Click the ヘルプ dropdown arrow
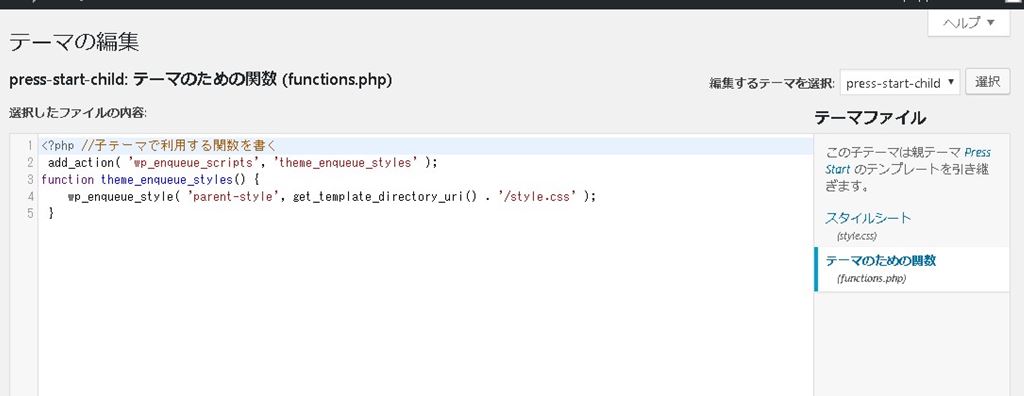Viewport: 1024px width, 396px height. pyautogui.click(x=990, y=24)
